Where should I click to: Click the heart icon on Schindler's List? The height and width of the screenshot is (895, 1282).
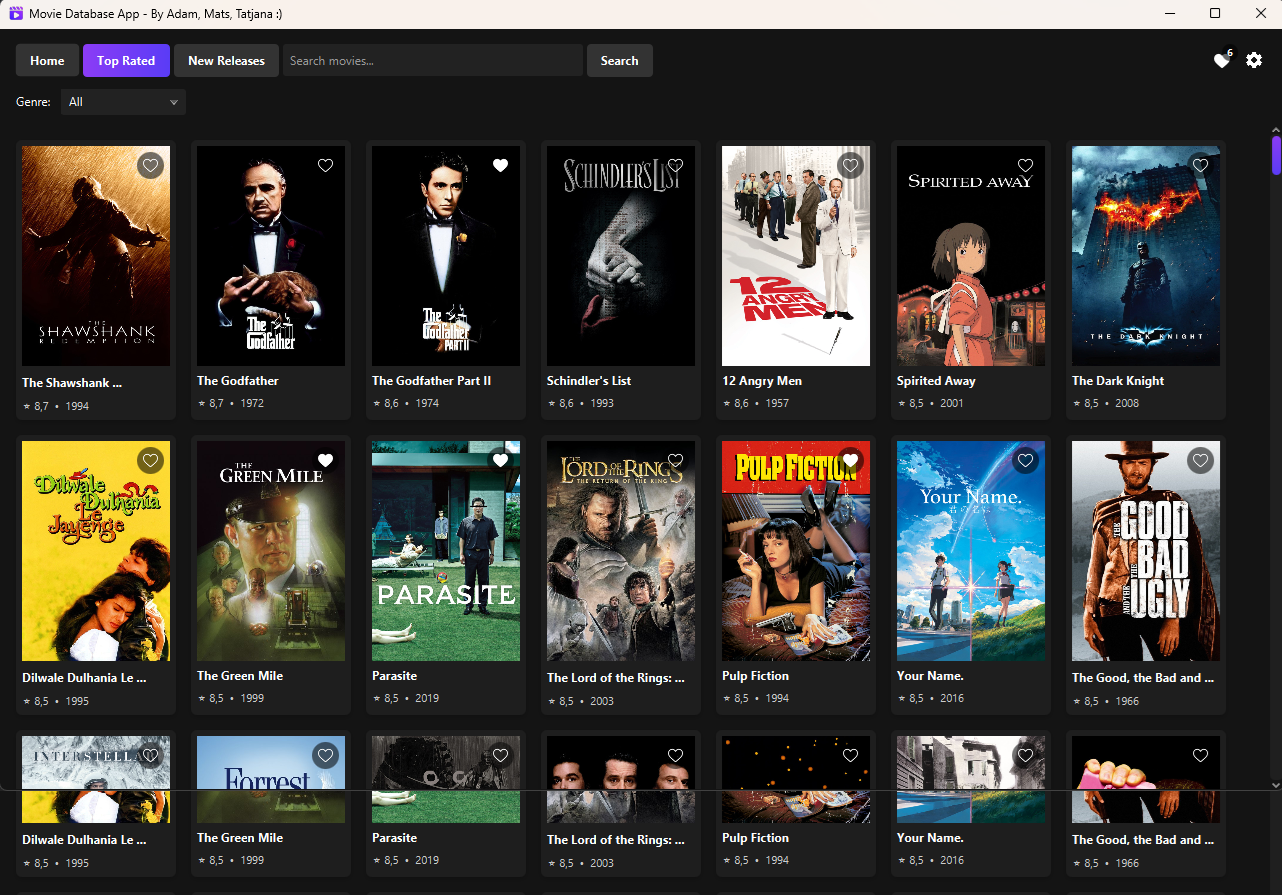pyautogui.click(x=675, y=165)
